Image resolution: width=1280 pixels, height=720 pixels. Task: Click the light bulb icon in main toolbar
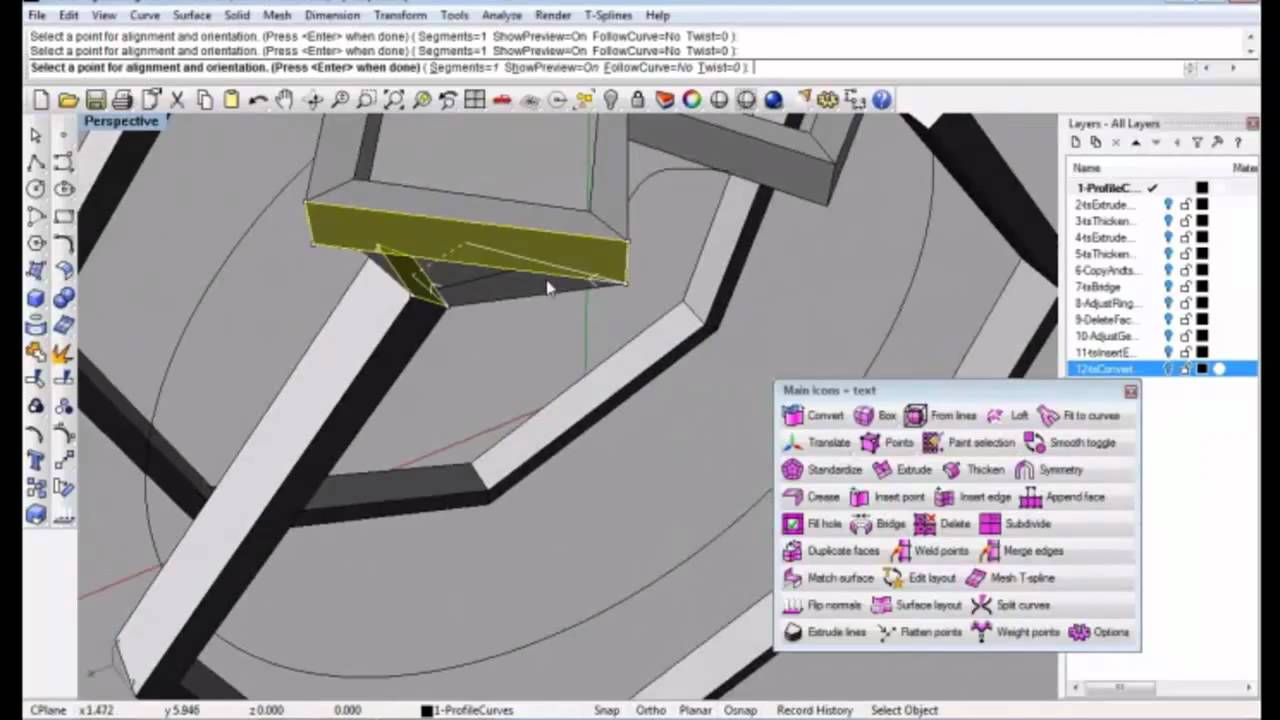(x=611, y=100)
